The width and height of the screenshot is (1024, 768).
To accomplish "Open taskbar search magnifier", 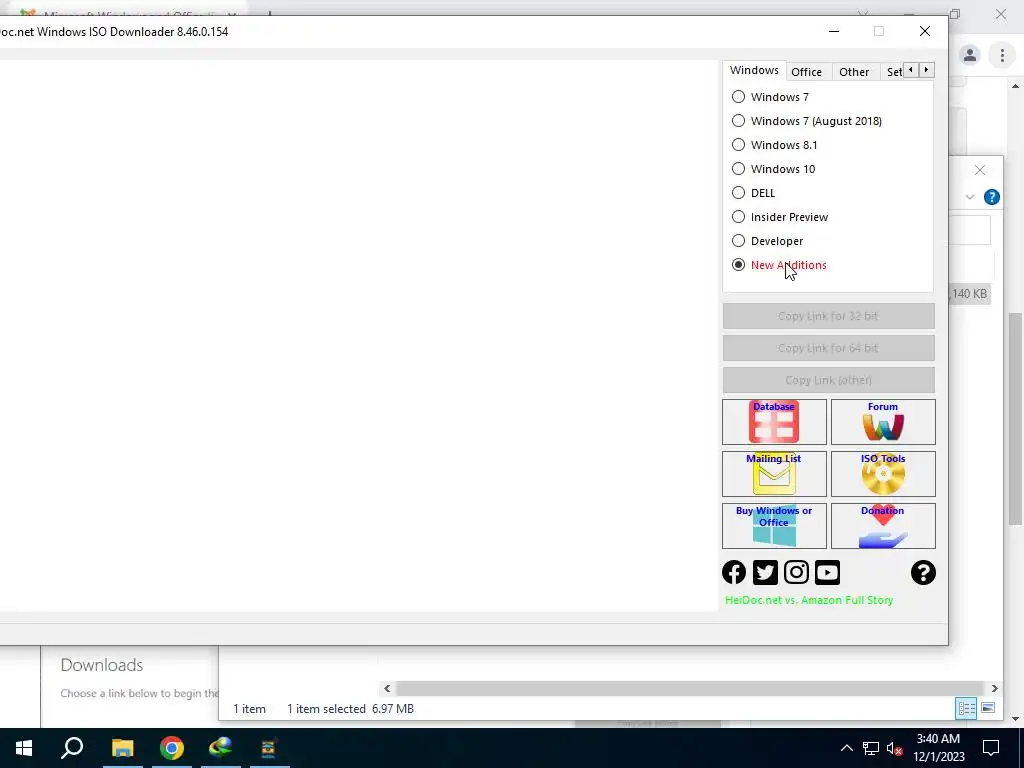I will 72,748.
